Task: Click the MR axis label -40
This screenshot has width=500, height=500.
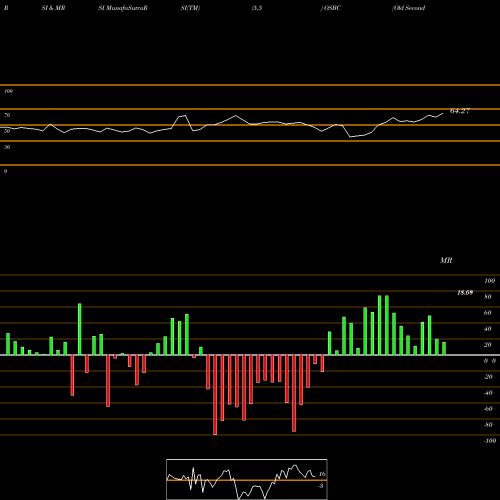Action: click(488, 393)
